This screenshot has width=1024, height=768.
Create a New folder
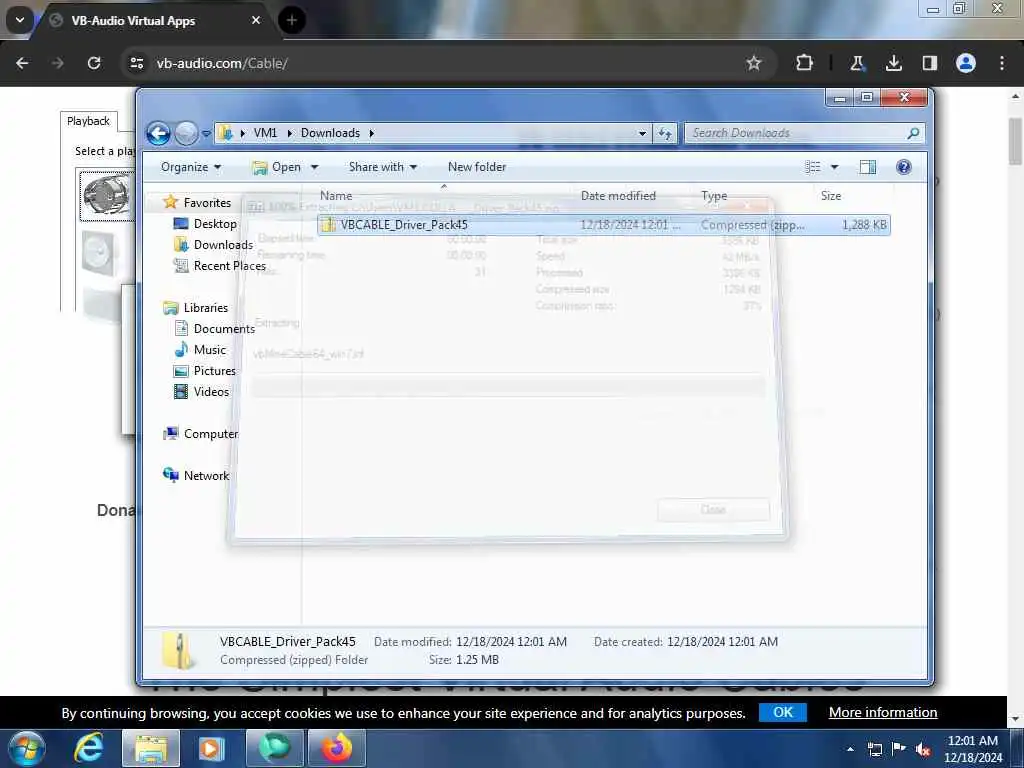tap(477, 167)
